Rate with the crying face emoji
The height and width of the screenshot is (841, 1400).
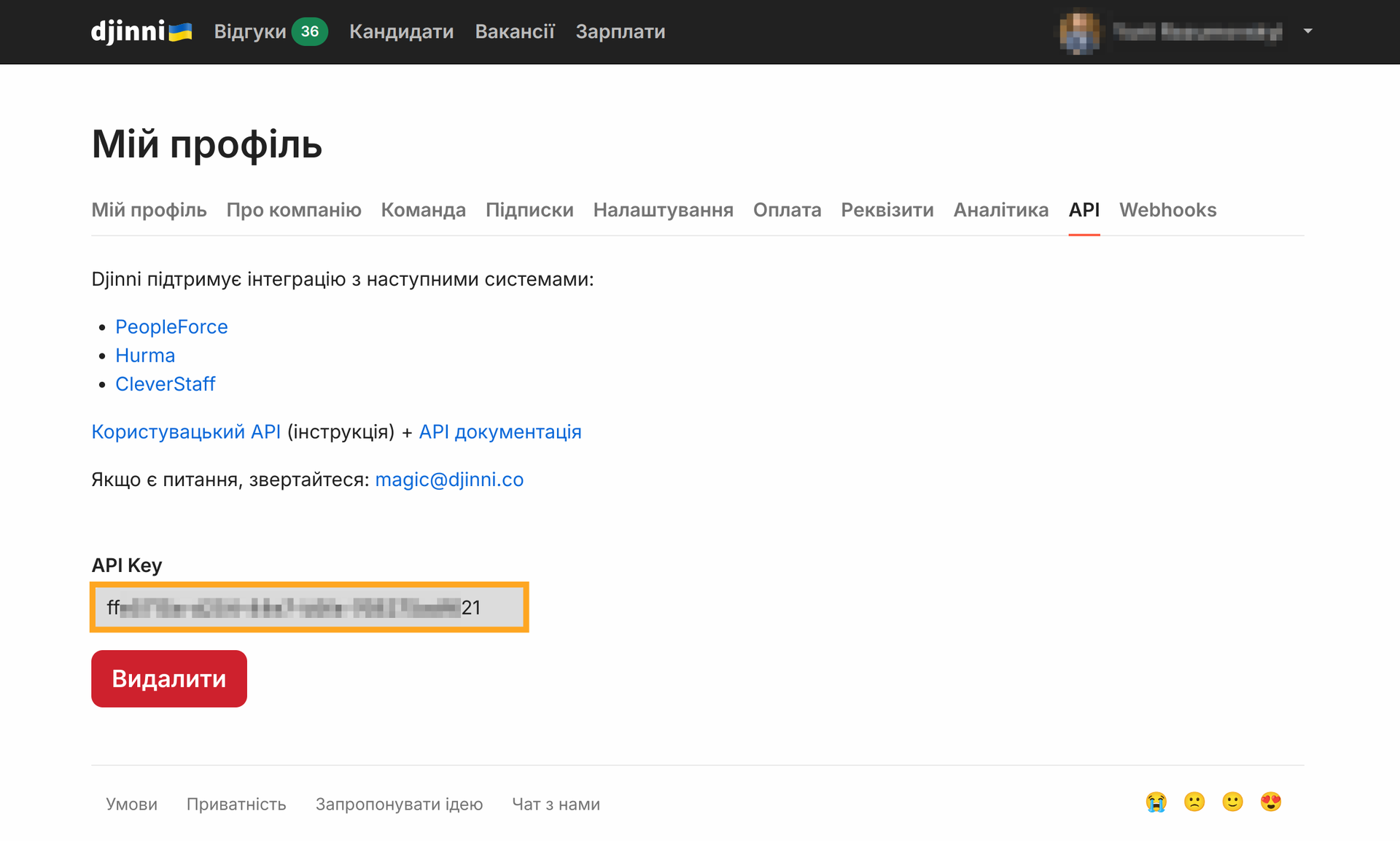pos(1156,802)
